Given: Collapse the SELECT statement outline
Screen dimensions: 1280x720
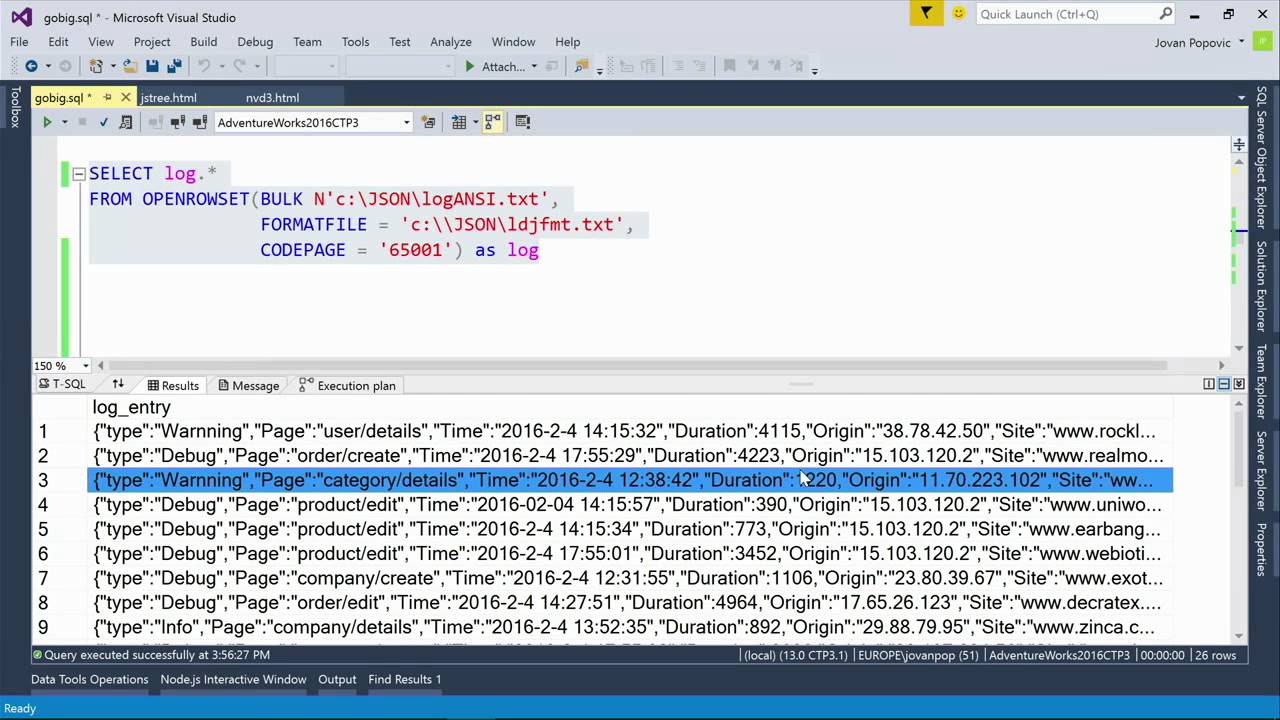Looking at the screenshot, I should 78,173.
